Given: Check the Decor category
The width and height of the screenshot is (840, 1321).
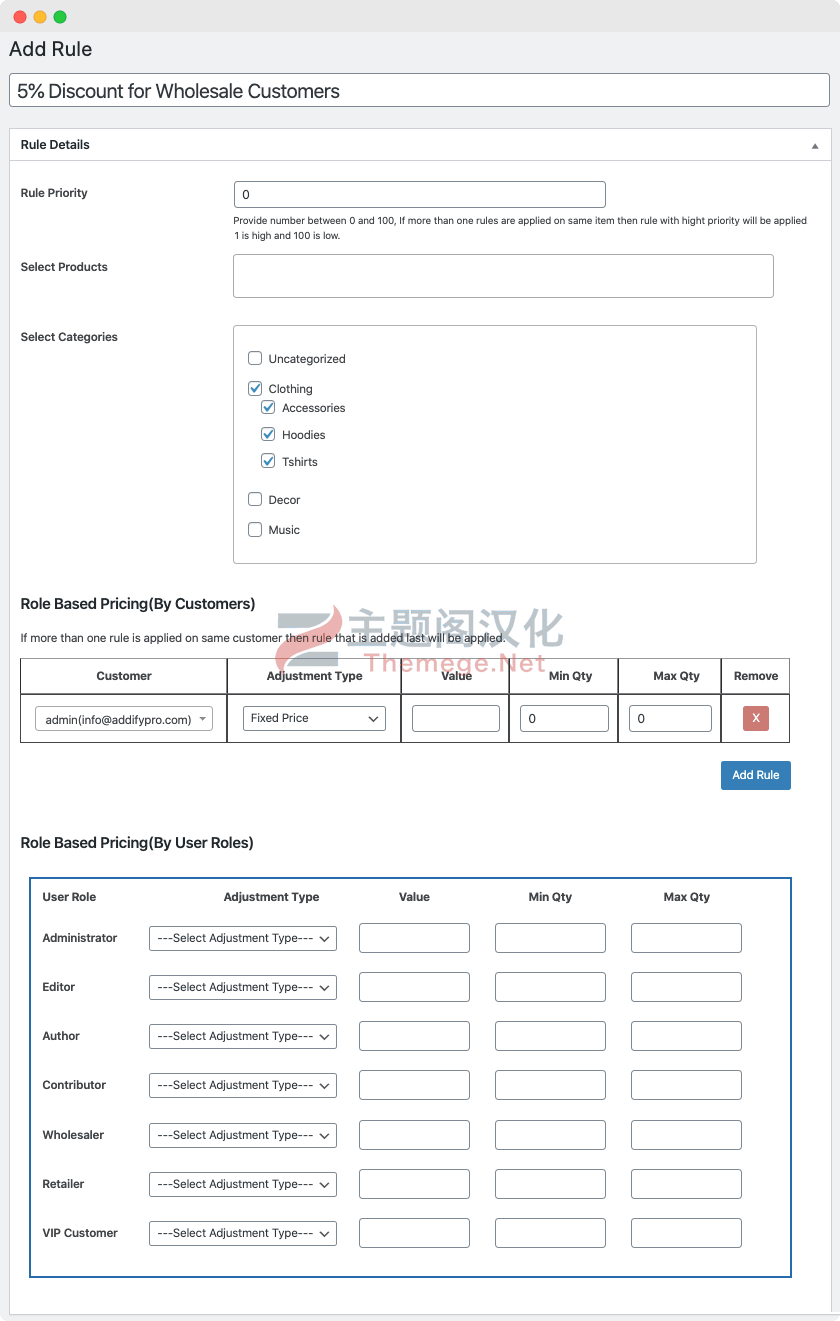Looking at the screenshot, I should pyautogui.click(x=255, y=499).
